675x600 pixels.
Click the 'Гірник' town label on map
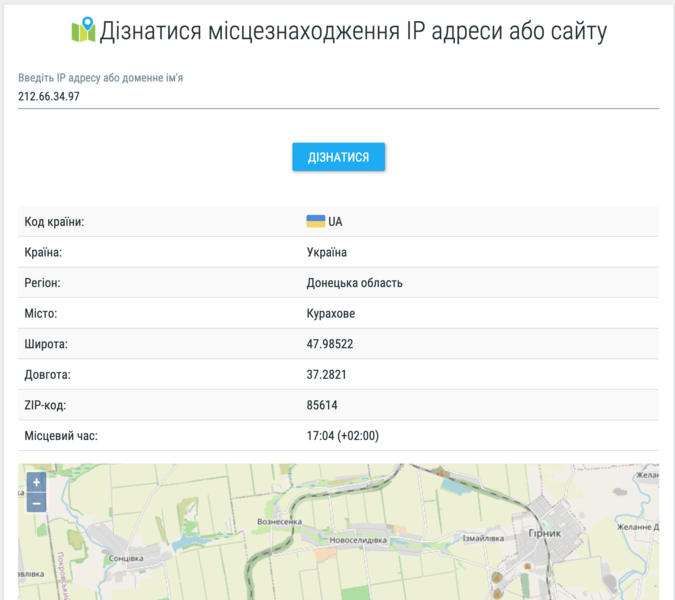545,533
